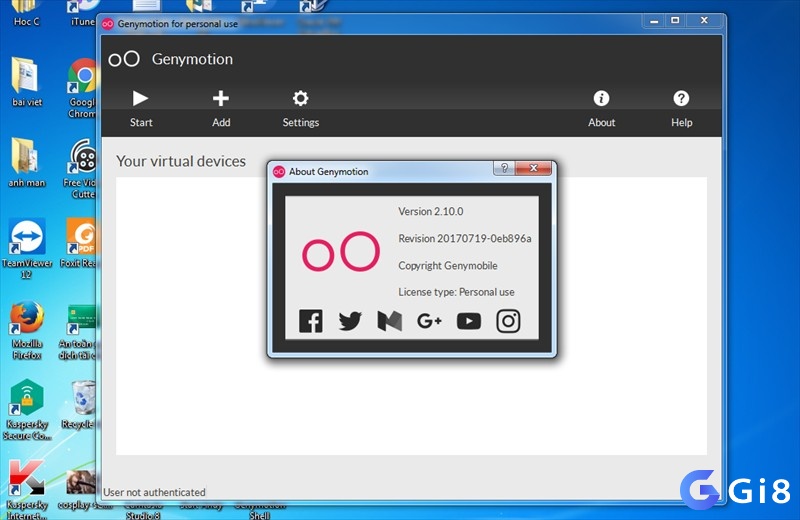The height and width of the screenshot is (520, 800).
Task: Select Kaspersky Secure Connection desktop shortcut
Action: pyautogui.click(x=27, y=410)
